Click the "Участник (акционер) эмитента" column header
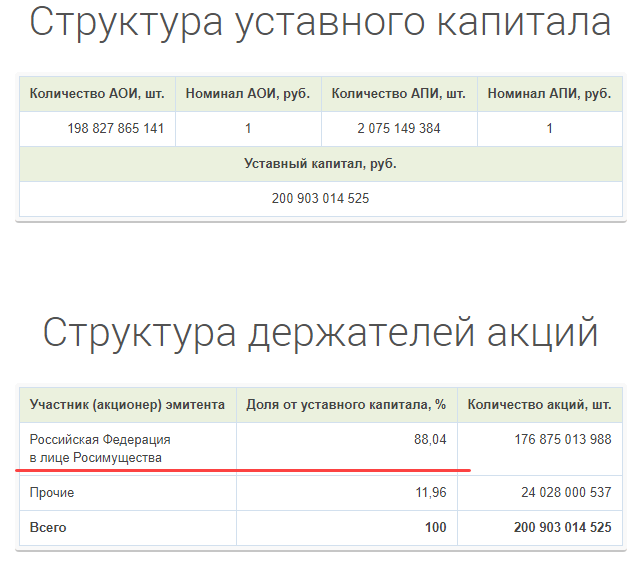The image size is (642, 570). pos(127,405)
